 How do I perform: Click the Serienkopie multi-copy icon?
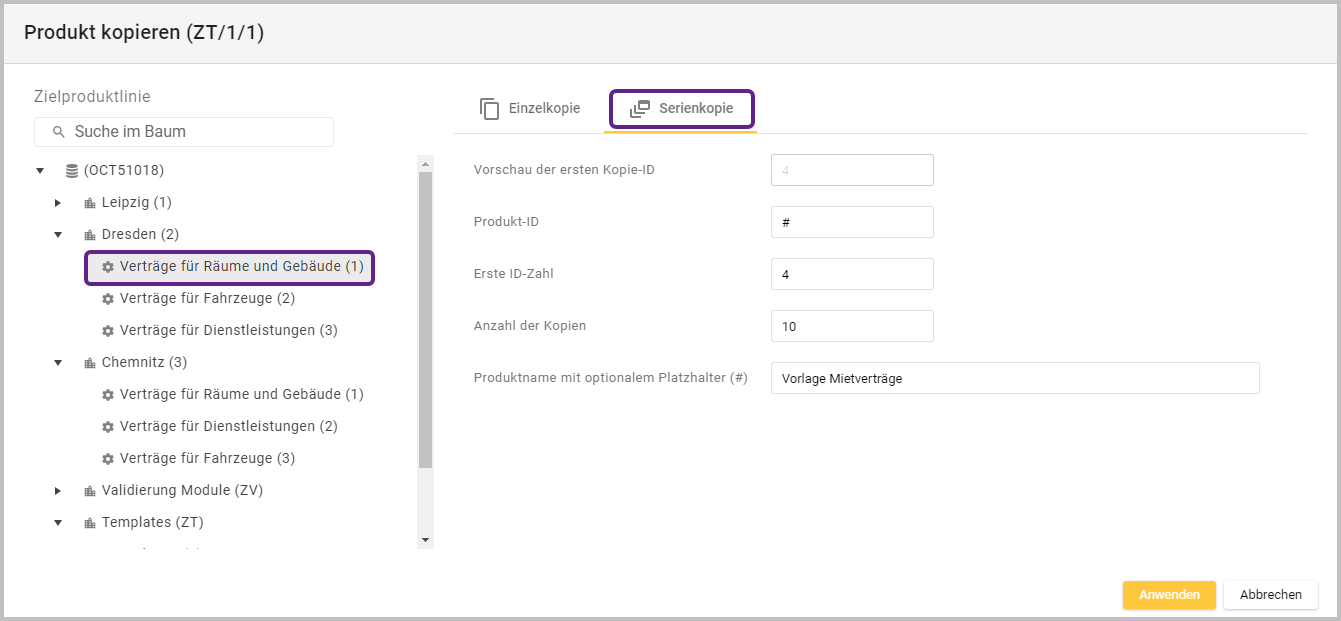point(640,109)
